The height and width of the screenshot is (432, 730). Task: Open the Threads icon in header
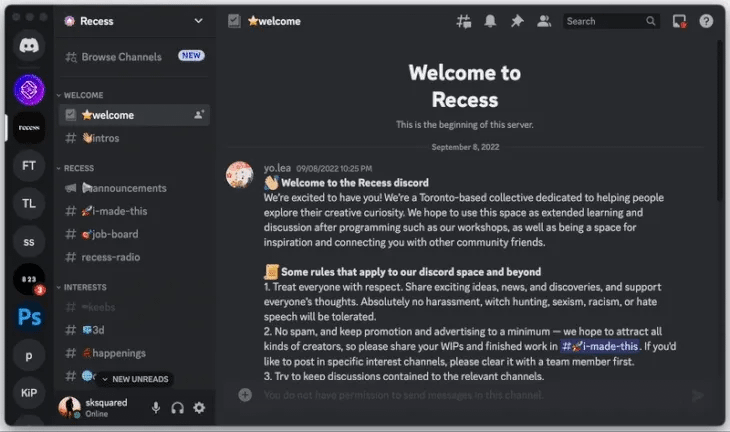point(463,21)
